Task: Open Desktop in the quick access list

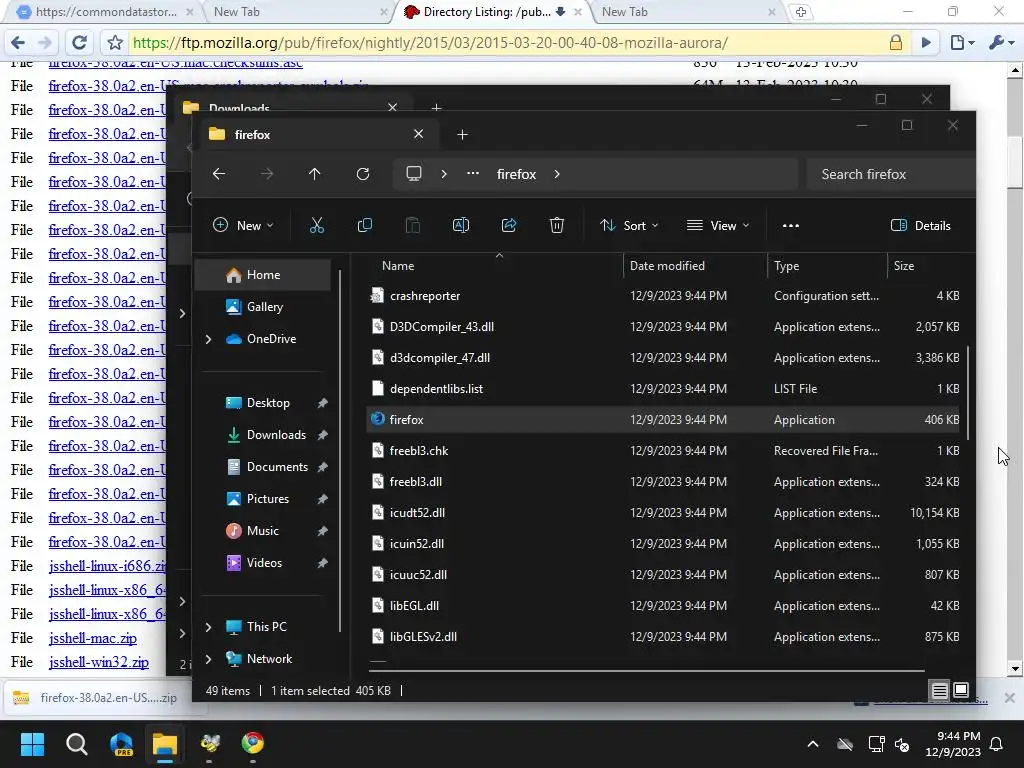Action: point(268,403)
